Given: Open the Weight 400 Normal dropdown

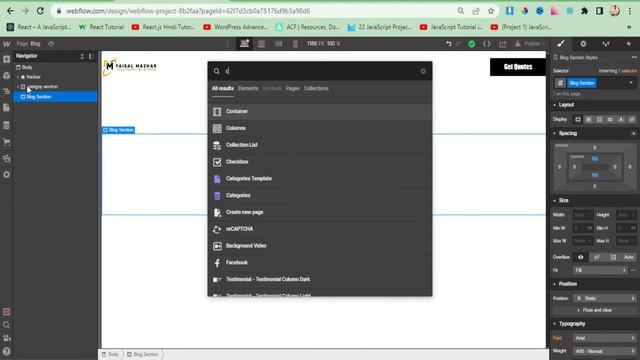Looking at the screenshot, I should (x=605, y=351).
